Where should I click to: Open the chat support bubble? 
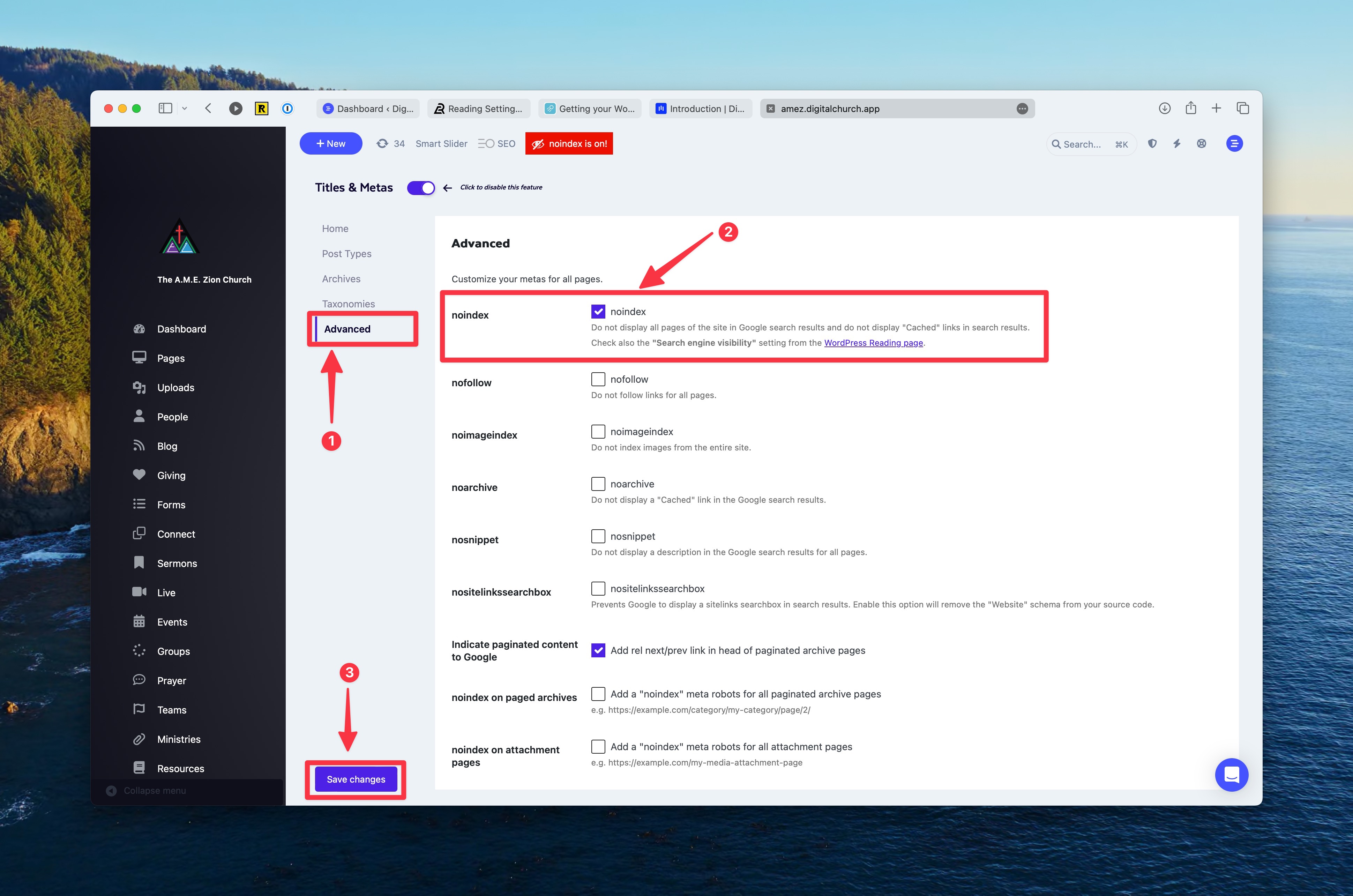pos(1231,774)
